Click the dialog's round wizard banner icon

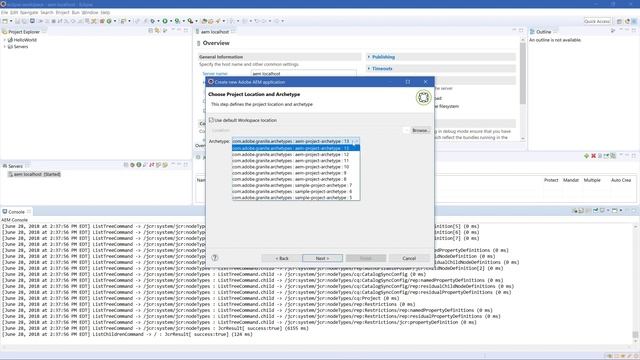[423, 98]
